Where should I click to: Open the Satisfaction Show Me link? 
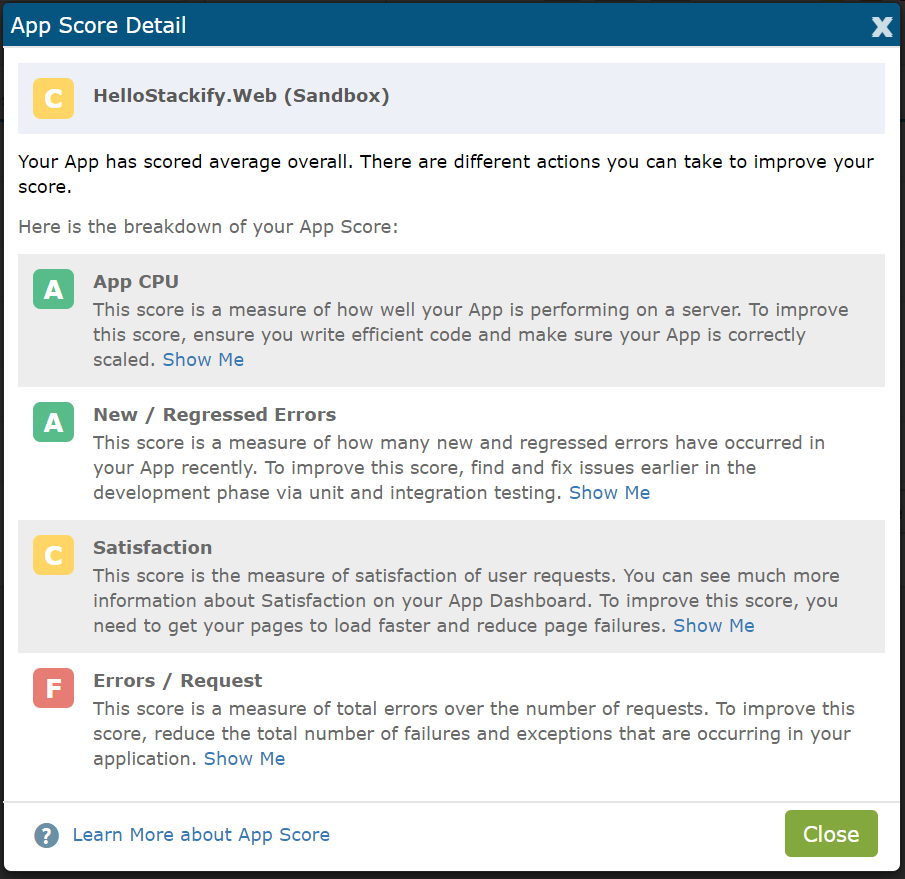714,626
